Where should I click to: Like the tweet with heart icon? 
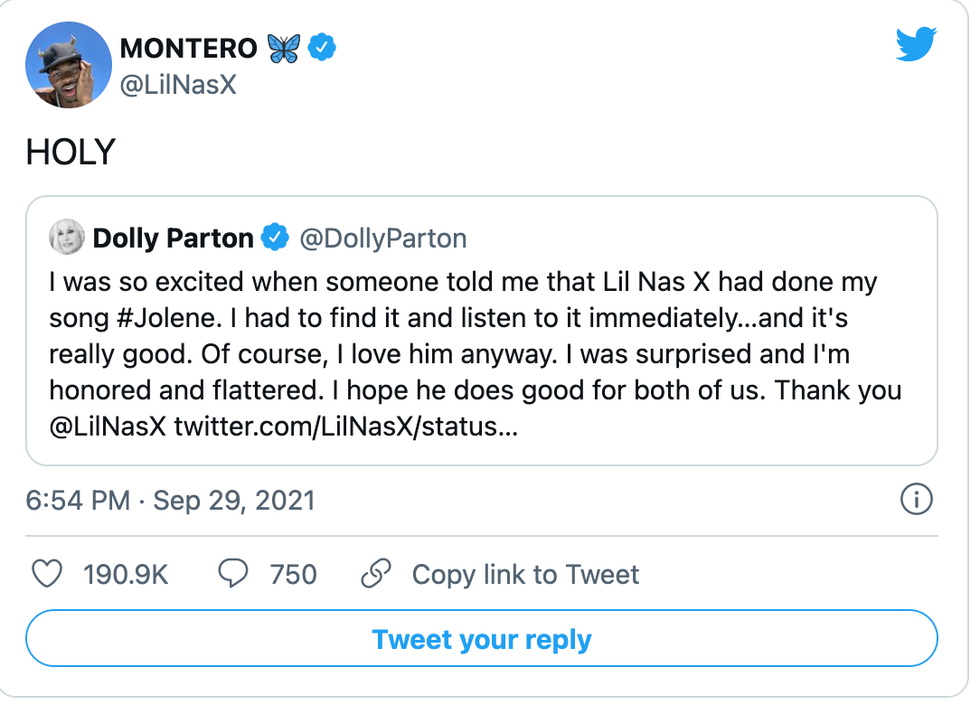pyautogui.click(x=47, y=574)
